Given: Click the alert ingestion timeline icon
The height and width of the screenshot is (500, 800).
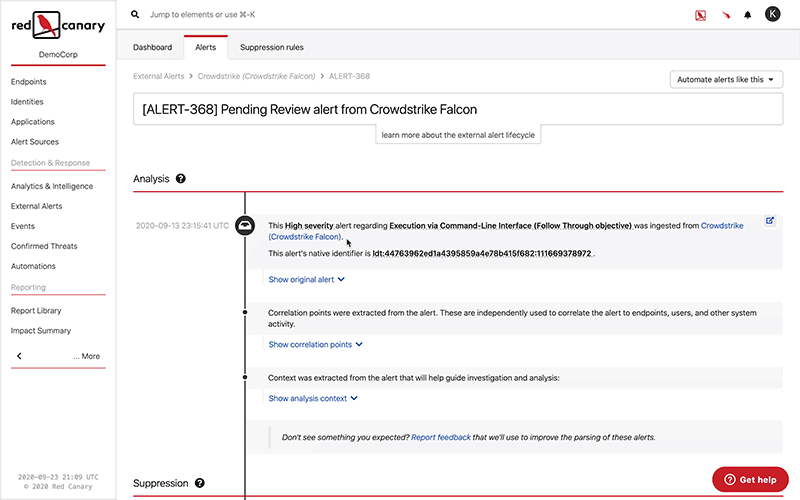Looking at the screenshot, I should (x=245, y=225).
